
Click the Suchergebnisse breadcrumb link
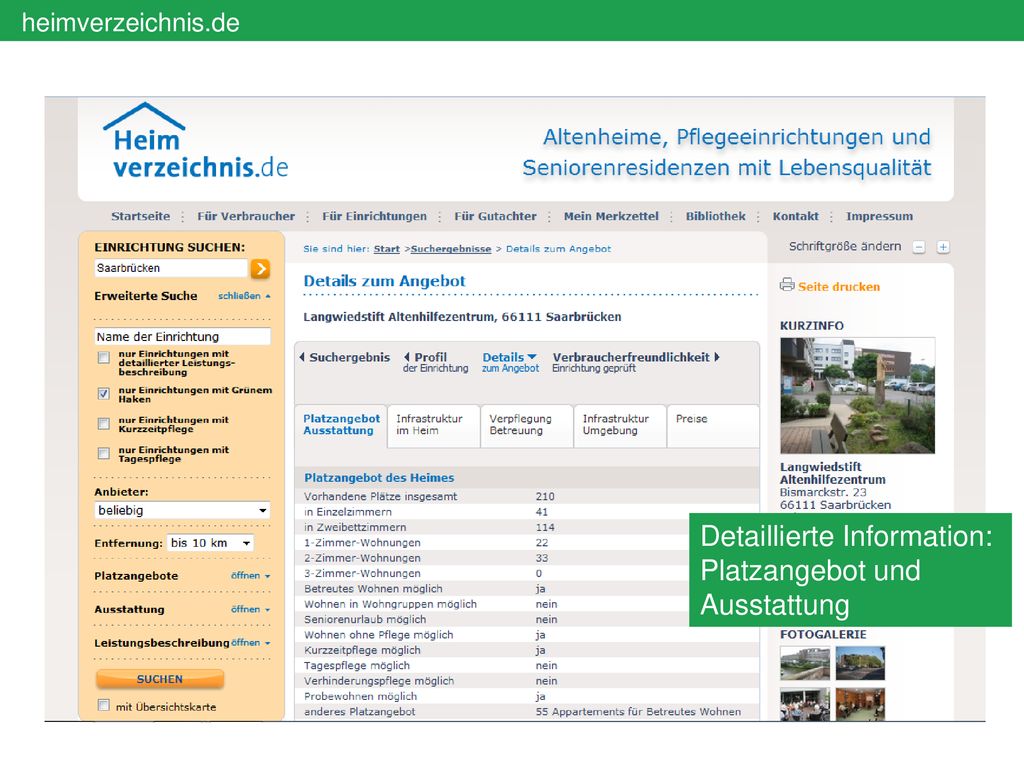451,249
